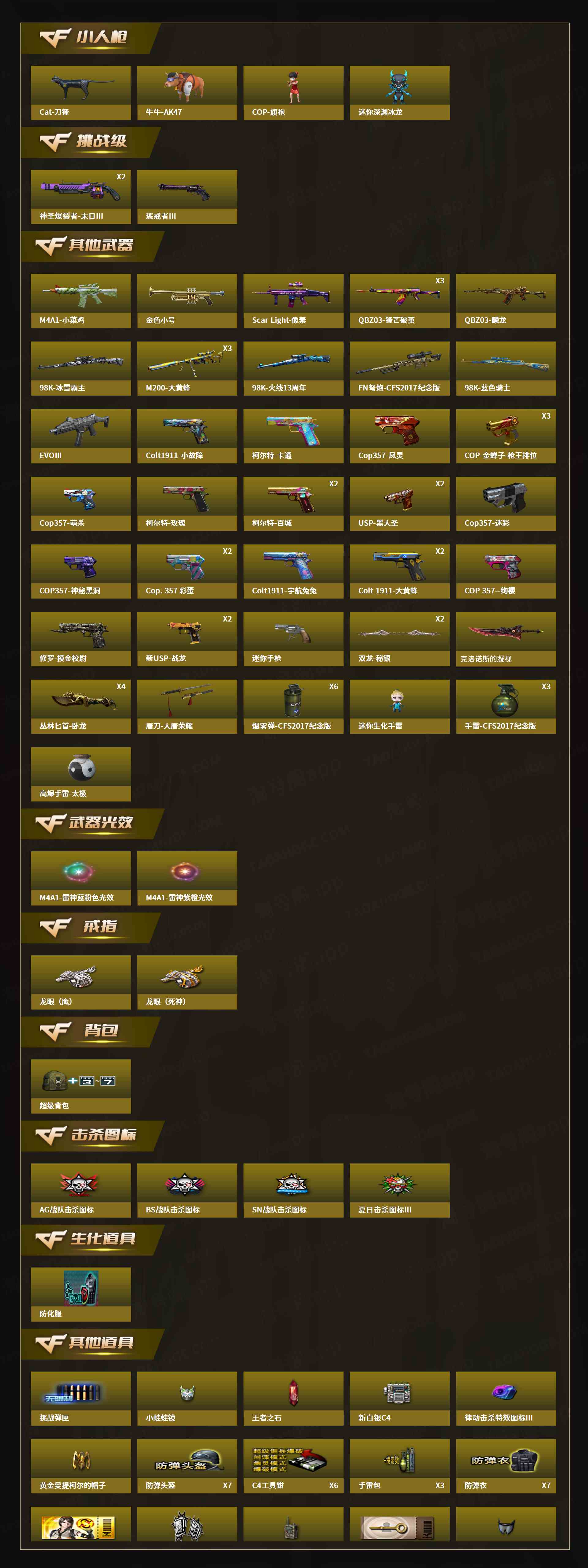The height and width of the screenshot is (1568, 588).
Task: Select the Cat-刀锋 weapon item
Action: click(x=81, y=92)
